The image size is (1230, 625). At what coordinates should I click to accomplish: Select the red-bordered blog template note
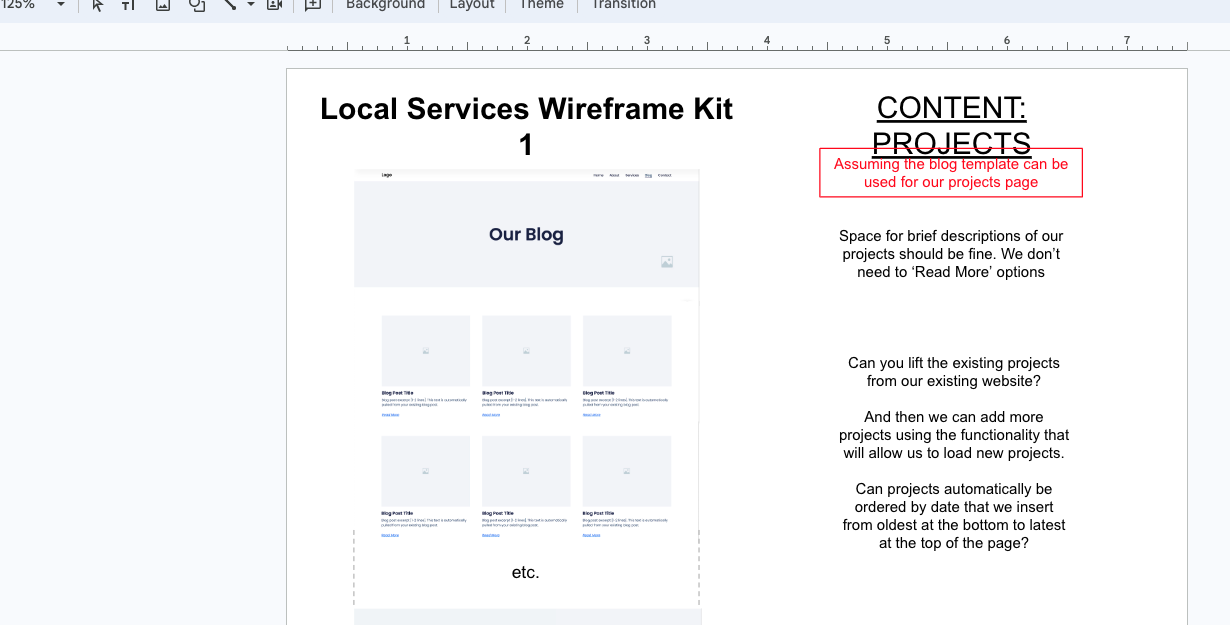950,173
